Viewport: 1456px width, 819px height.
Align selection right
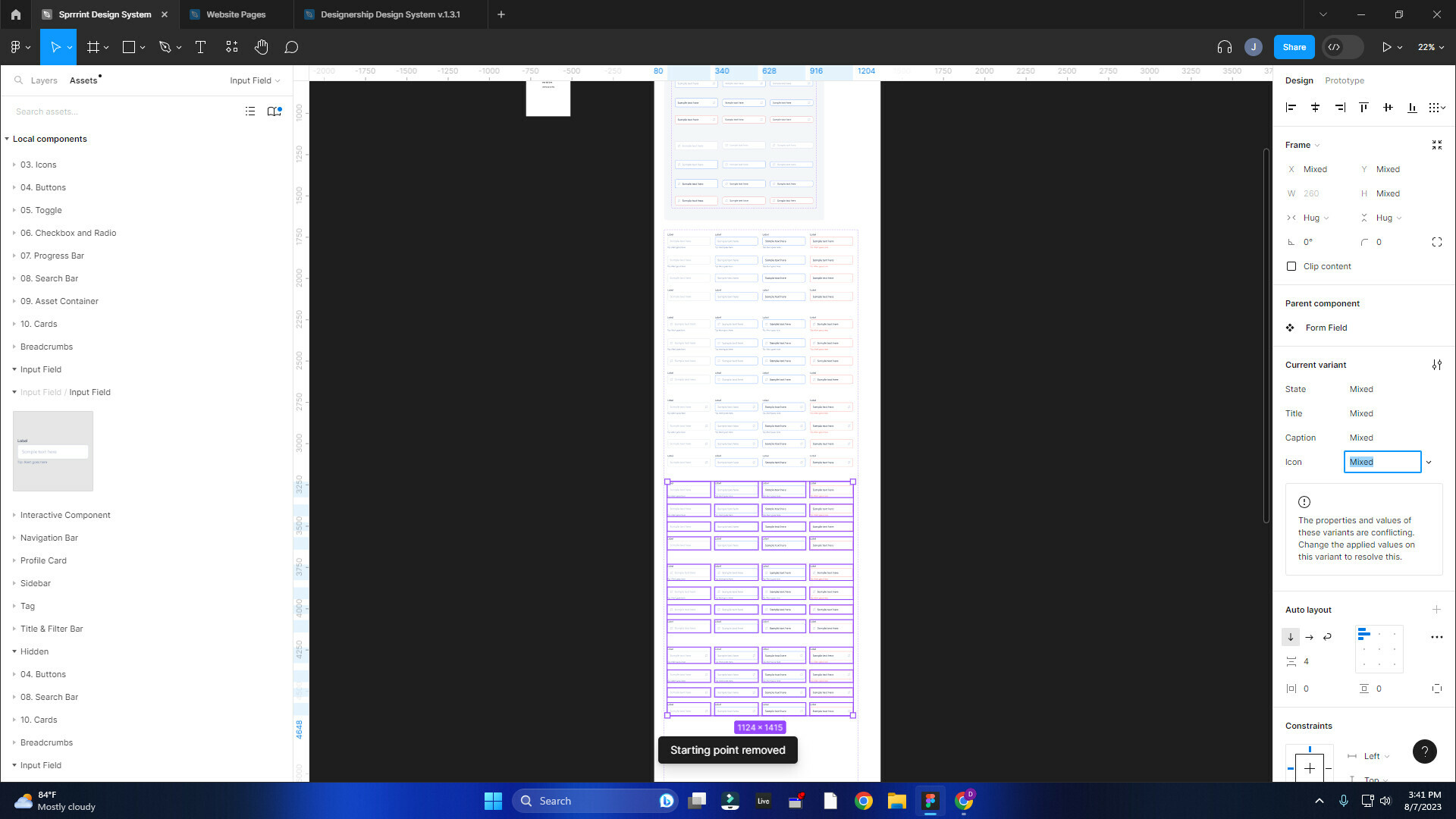click(x=1340, y=108)
